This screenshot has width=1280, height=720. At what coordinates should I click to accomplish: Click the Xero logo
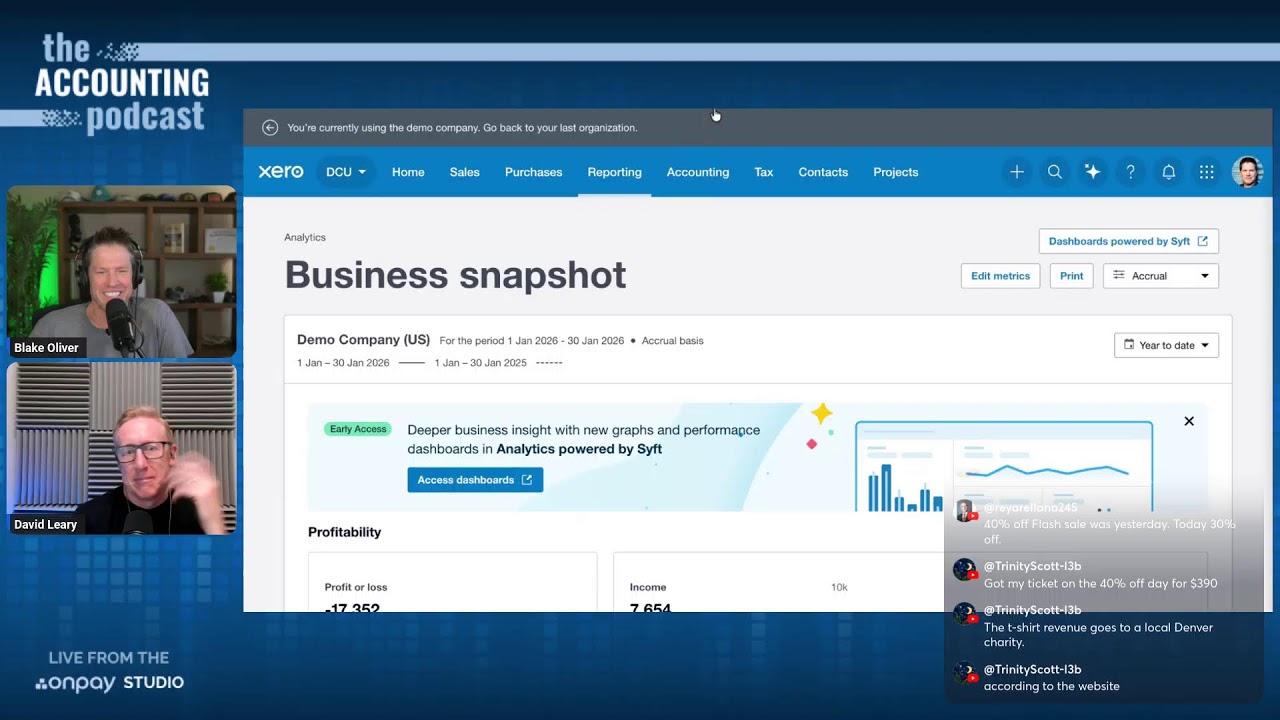(x=281, y=172)
